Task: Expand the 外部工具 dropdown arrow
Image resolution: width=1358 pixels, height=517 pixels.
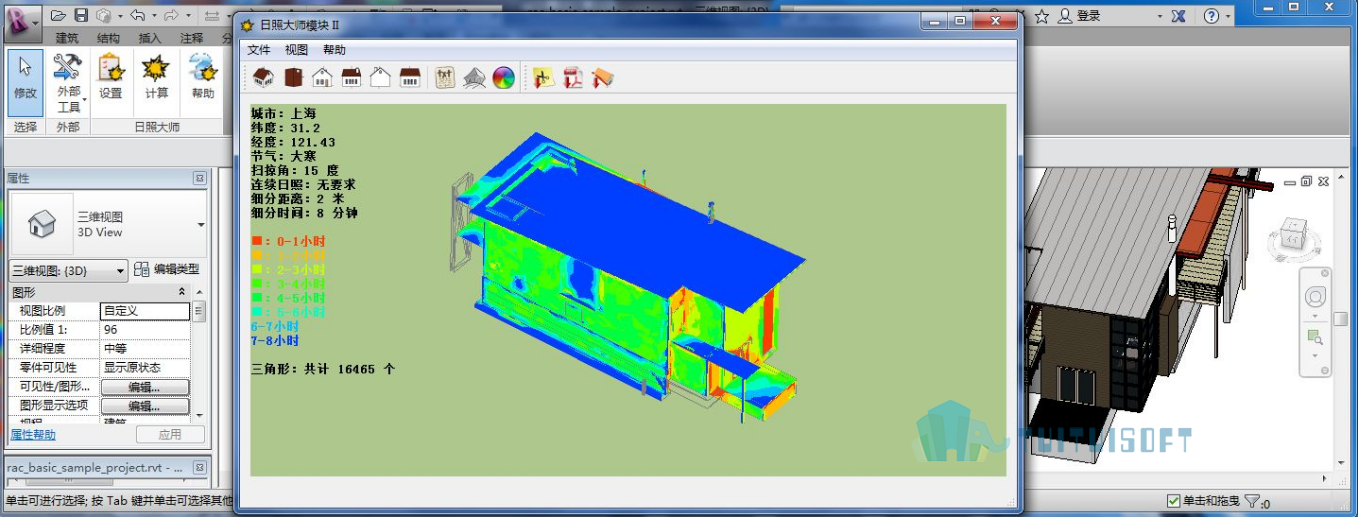Action: tap(84, 99)
